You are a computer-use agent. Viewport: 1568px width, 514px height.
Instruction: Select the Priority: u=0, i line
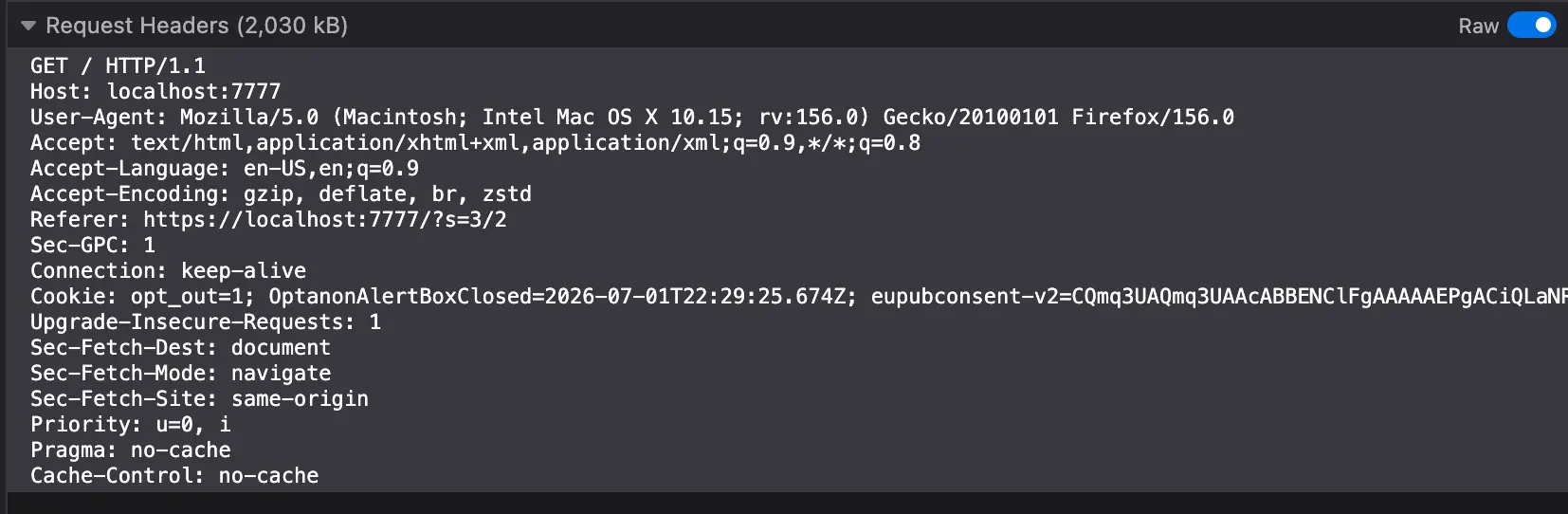point(130,424)
